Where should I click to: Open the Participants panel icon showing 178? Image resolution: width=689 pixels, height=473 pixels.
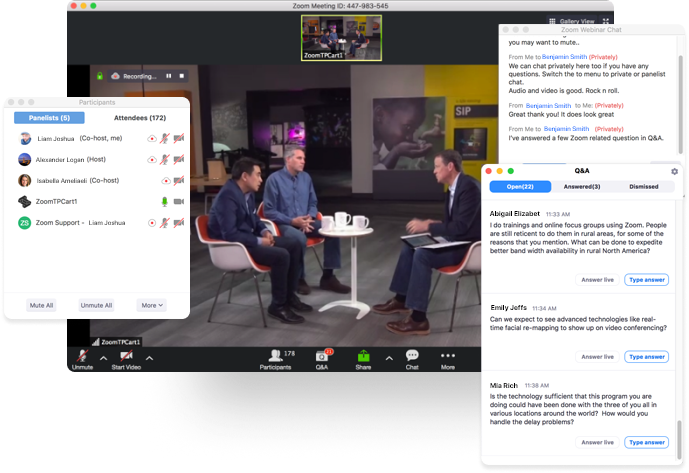pos(276,355)
